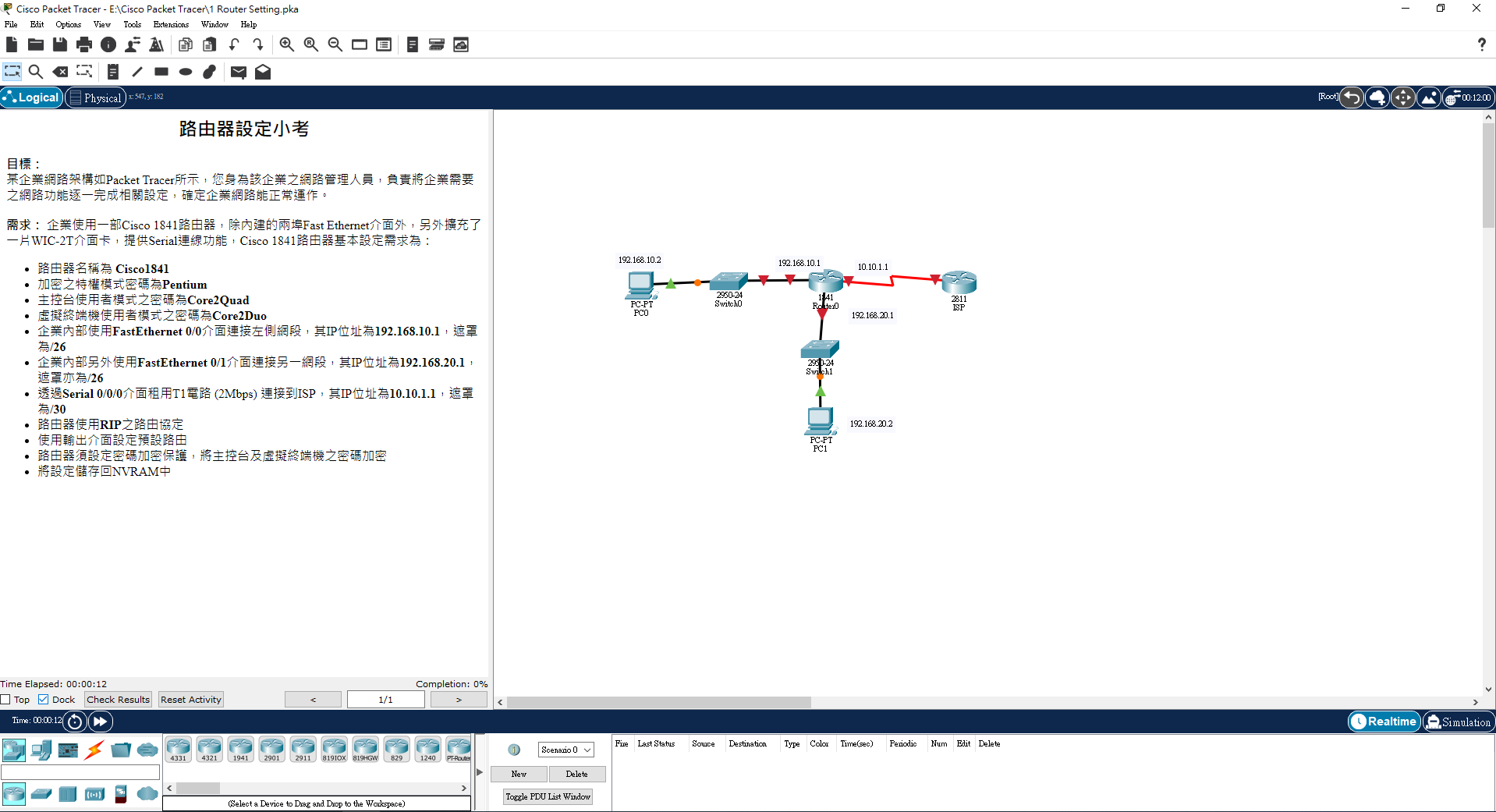Screen dimensions: 1496x812
Task: Click the Paste icon in the toolbar
Action: click(210, 44)
